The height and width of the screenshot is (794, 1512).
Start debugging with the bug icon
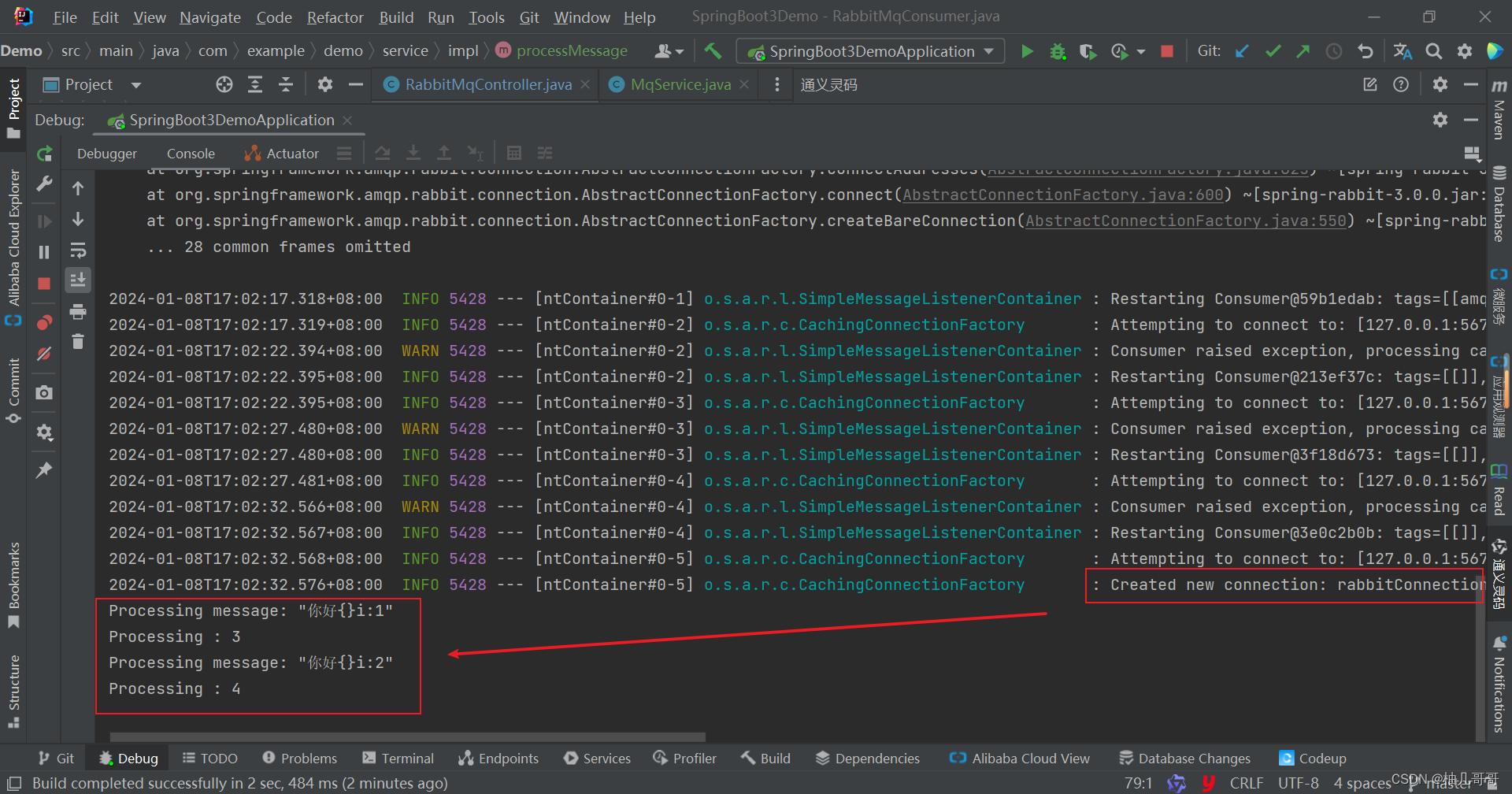(x=1058, y=51)
